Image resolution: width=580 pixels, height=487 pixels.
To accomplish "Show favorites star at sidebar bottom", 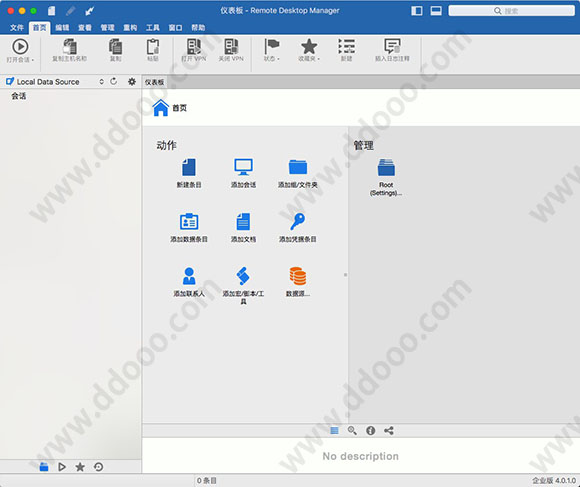I will click(80, 467).
